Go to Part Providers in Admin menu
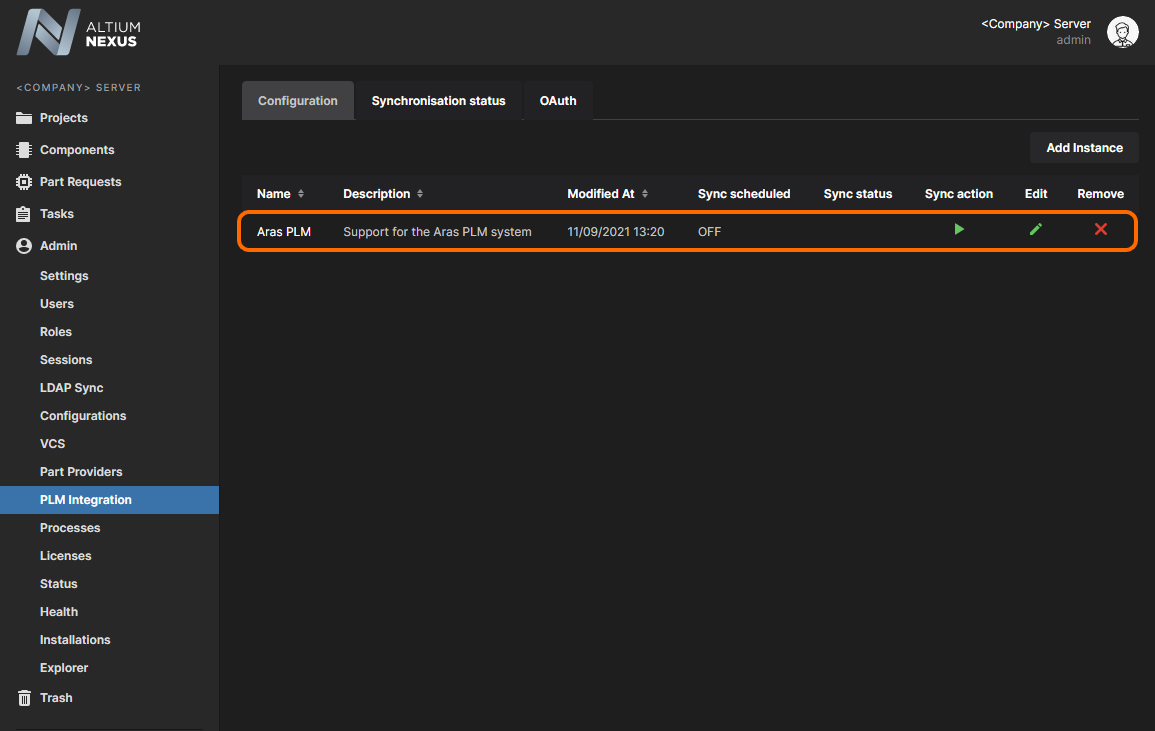Image resolution: width=1155 pixels, height=731 pixels. pos(81,472)
